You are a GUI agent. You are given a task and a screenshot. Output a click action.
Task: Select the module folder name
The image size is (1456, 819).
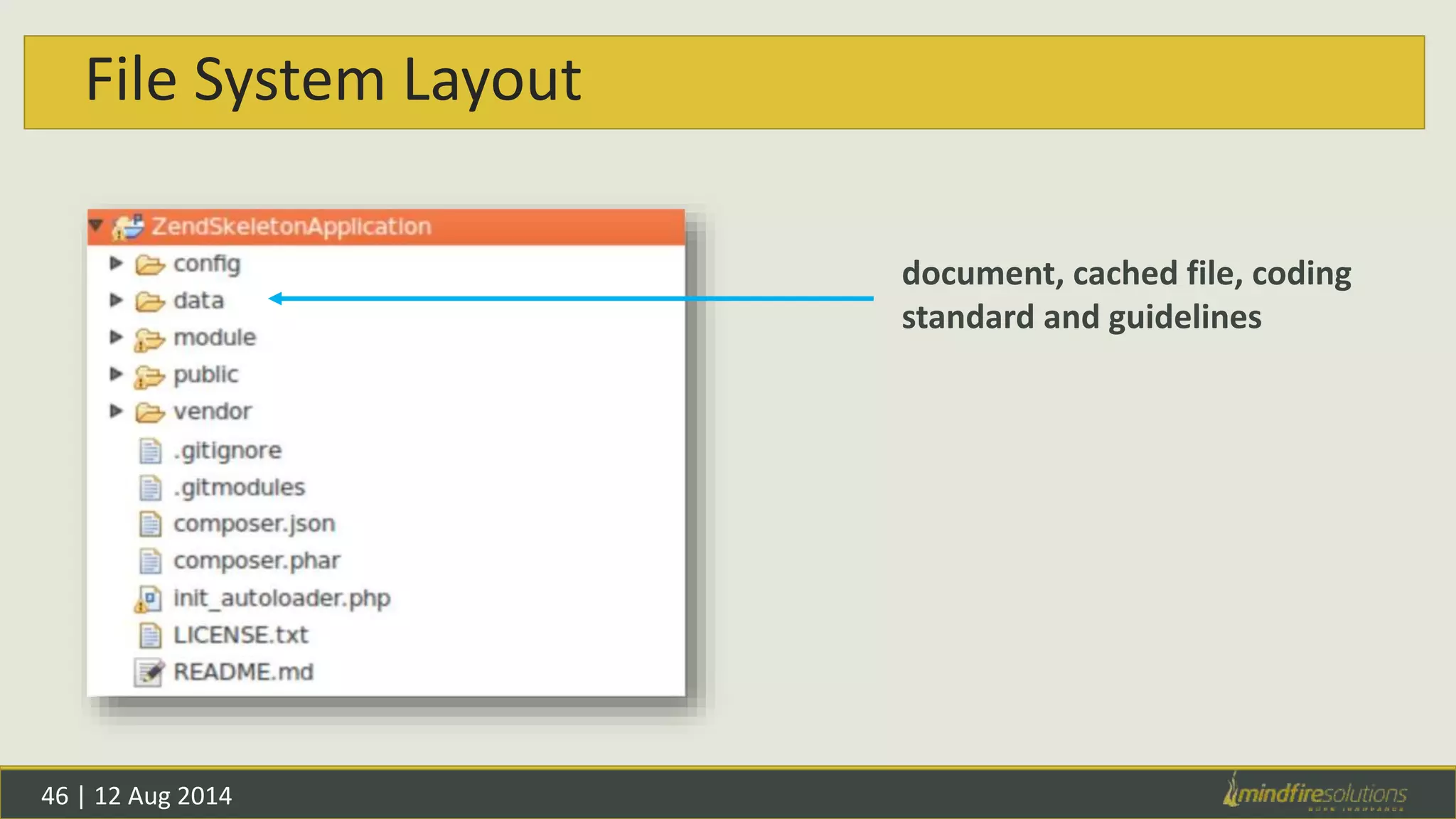tap(215, 337)
